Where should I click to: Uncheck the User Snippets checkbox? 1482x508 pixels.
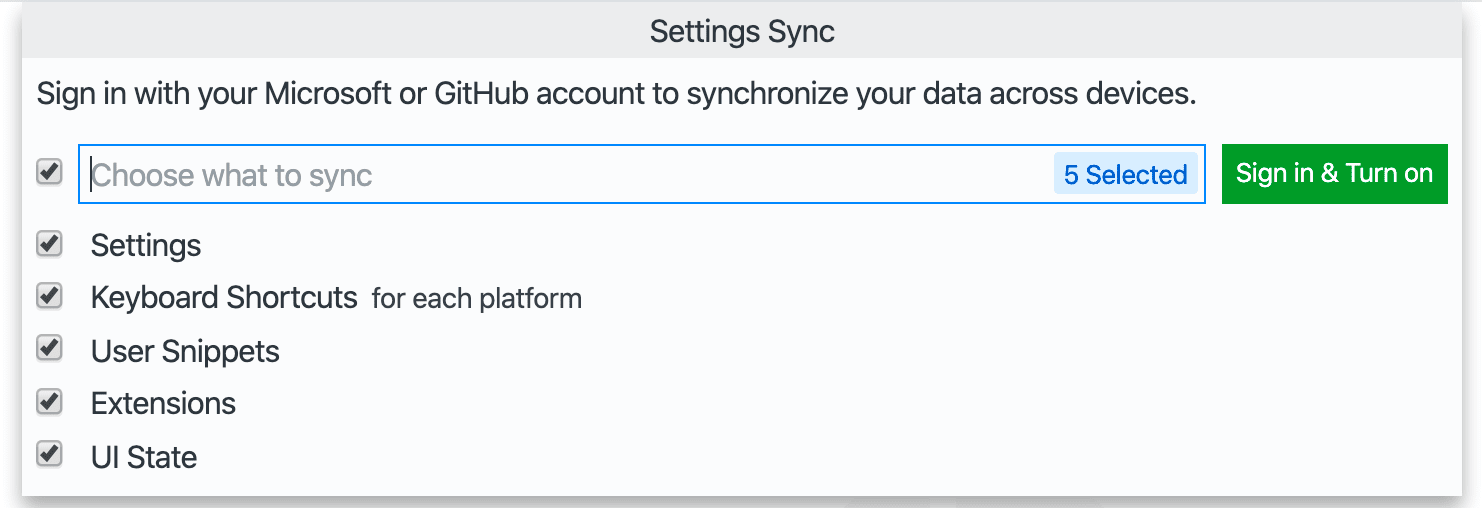(49, 349)
